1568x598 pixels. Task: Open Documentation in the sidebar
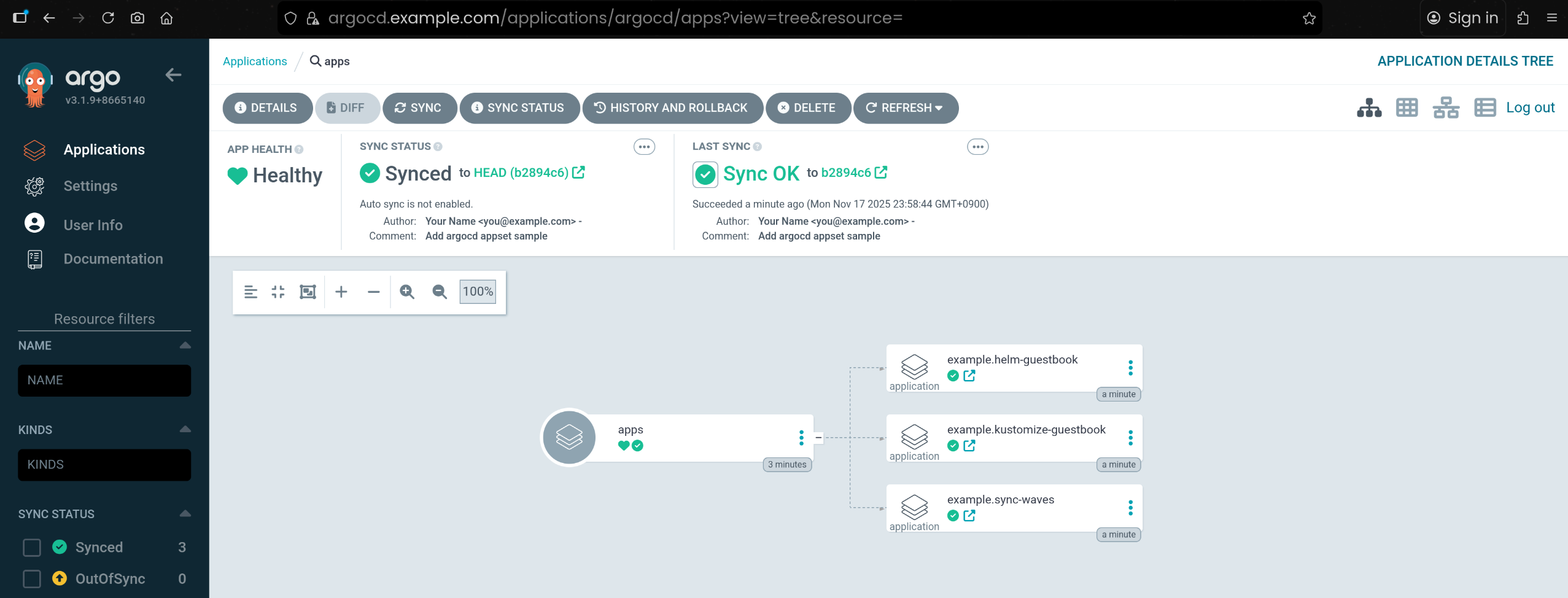[113, 259]
